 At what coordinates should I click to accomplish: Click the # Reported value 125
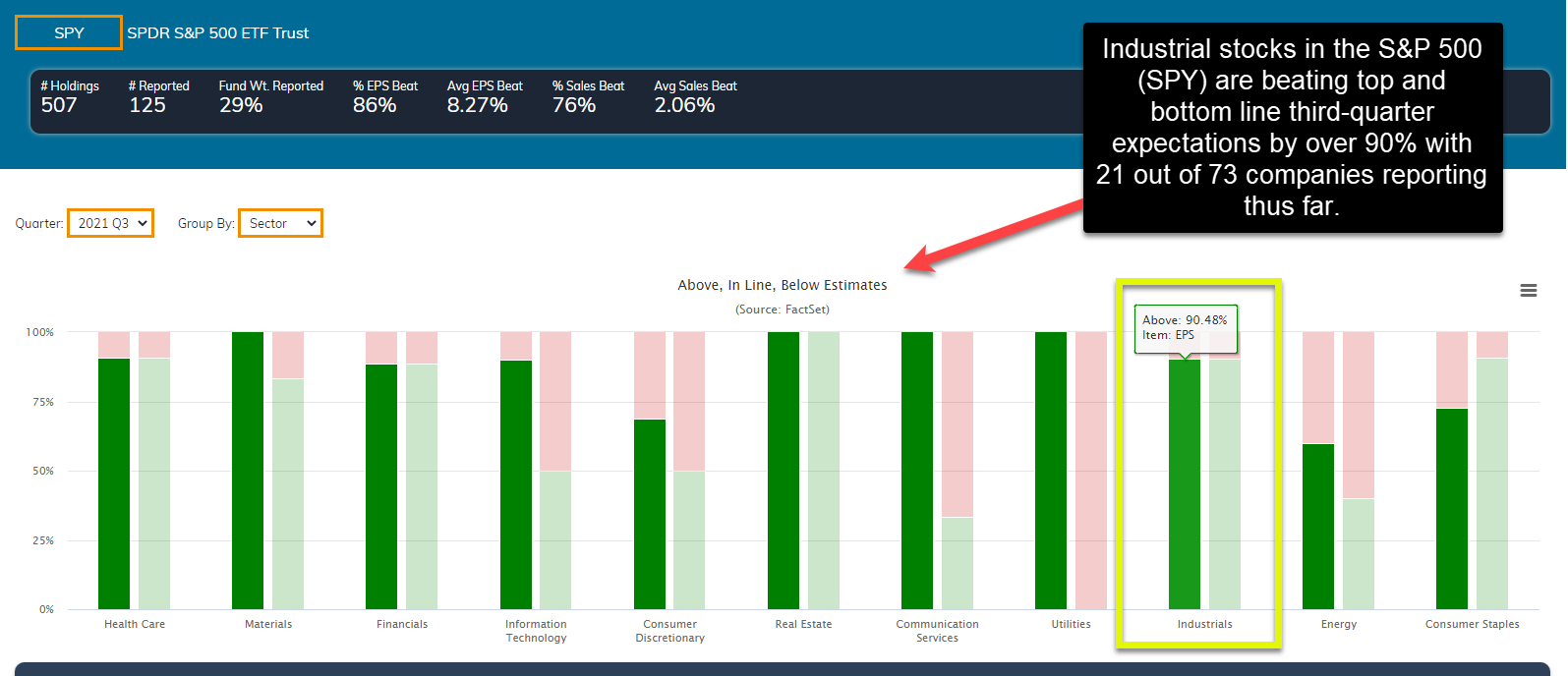[147, 105]
